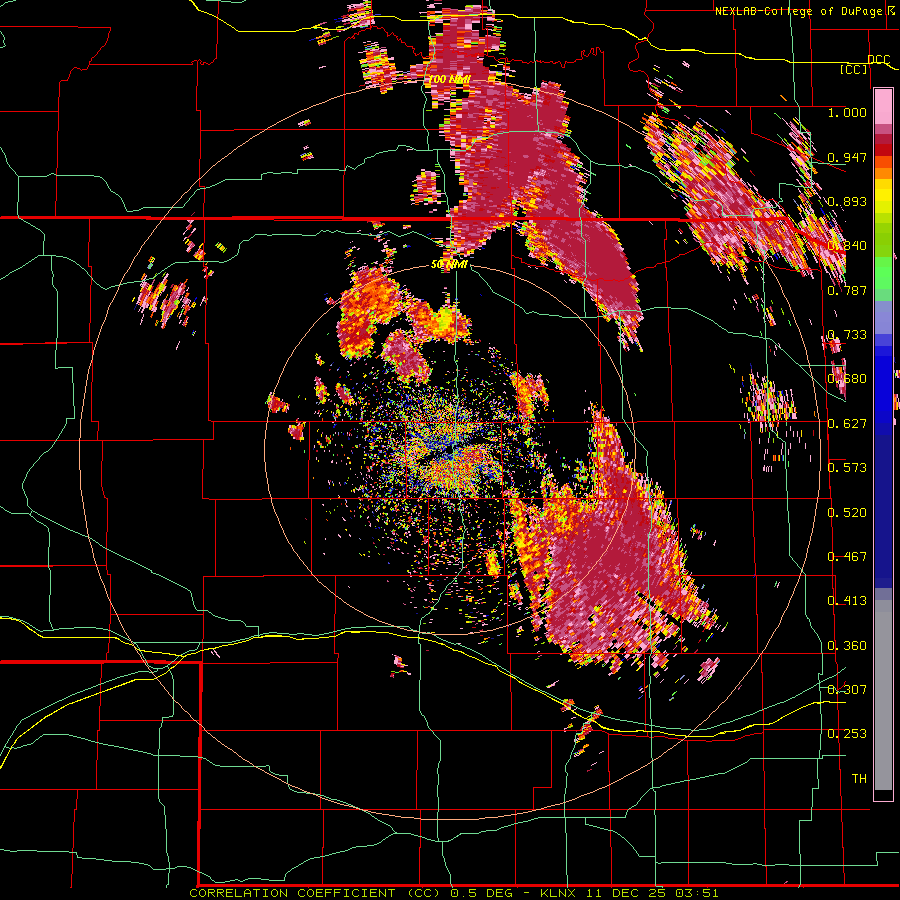Pick the light pink color at the top of the scale

[883, 106]
